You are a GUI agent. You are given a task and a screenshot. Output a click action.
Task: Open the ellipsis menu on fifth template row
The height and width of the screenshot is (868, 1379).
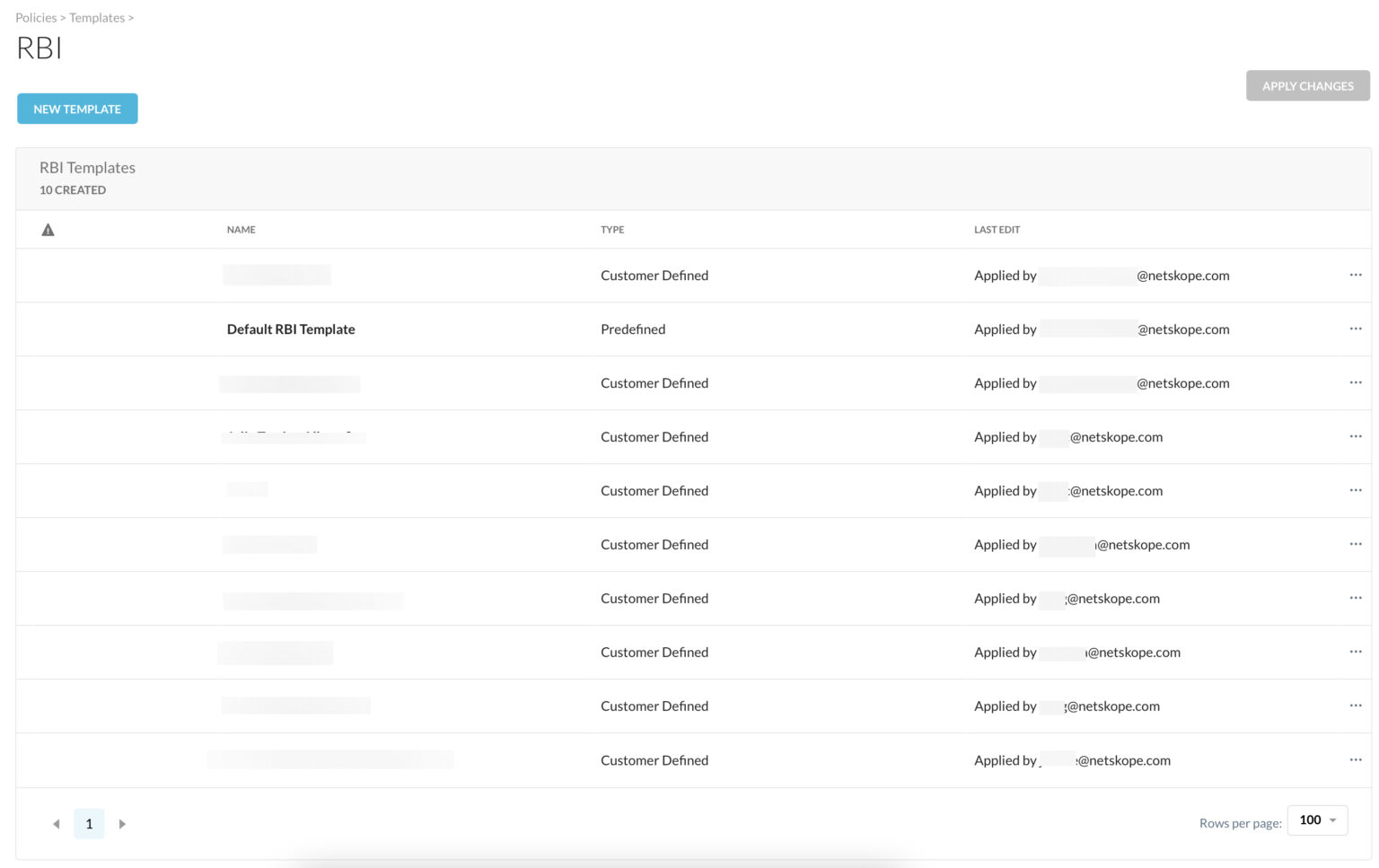[x=1355, y=490]
